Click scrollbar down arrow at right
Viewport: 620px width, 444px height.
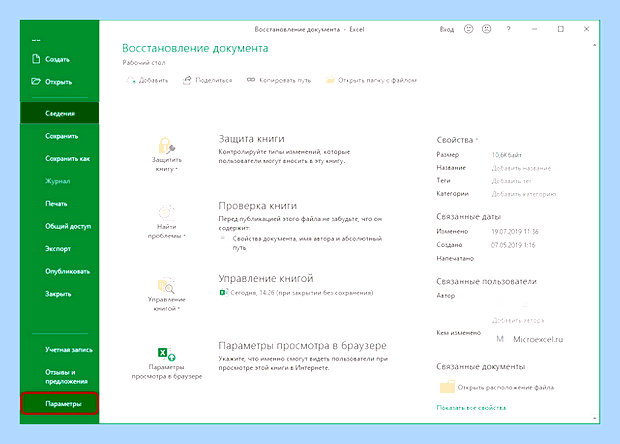click(594, 418)
